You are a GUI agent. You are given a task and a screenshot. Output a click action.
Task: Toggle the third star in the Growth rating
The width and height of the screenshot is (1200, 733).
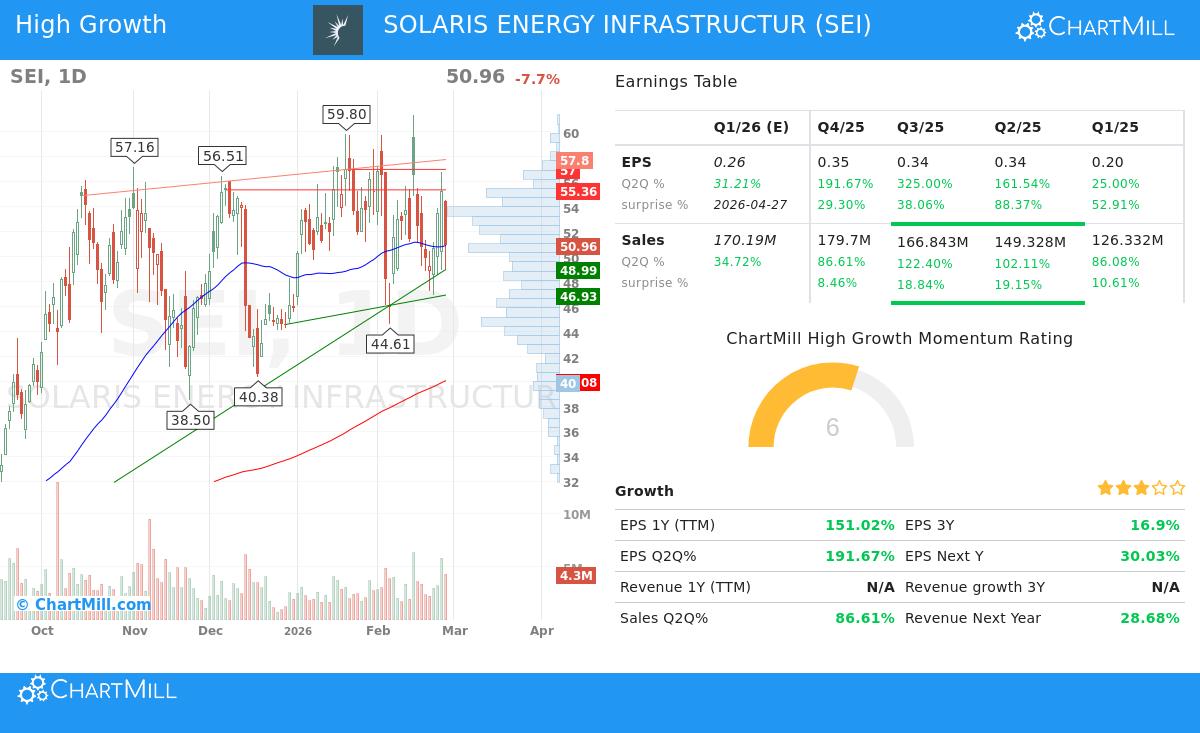[x=1140, y=487]
